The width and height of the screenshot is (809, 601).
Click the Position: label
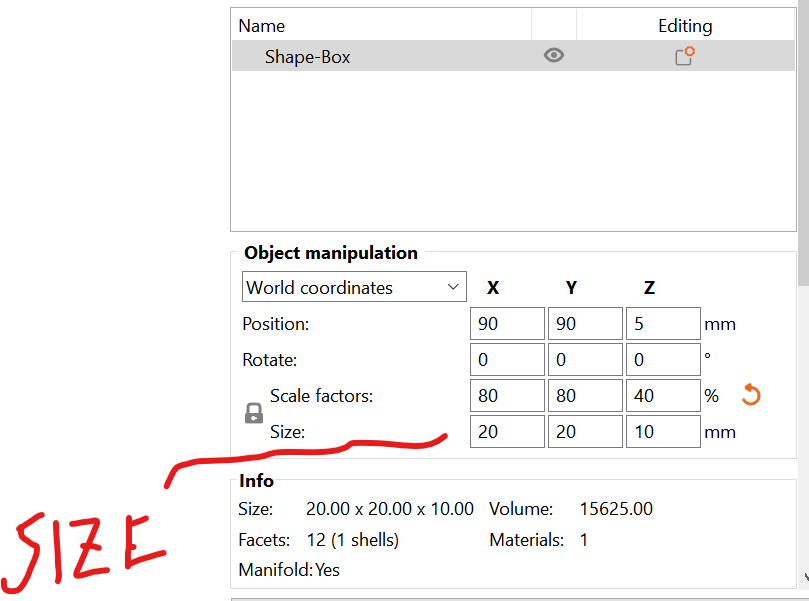pyautogui.click(x=276, y=324)
